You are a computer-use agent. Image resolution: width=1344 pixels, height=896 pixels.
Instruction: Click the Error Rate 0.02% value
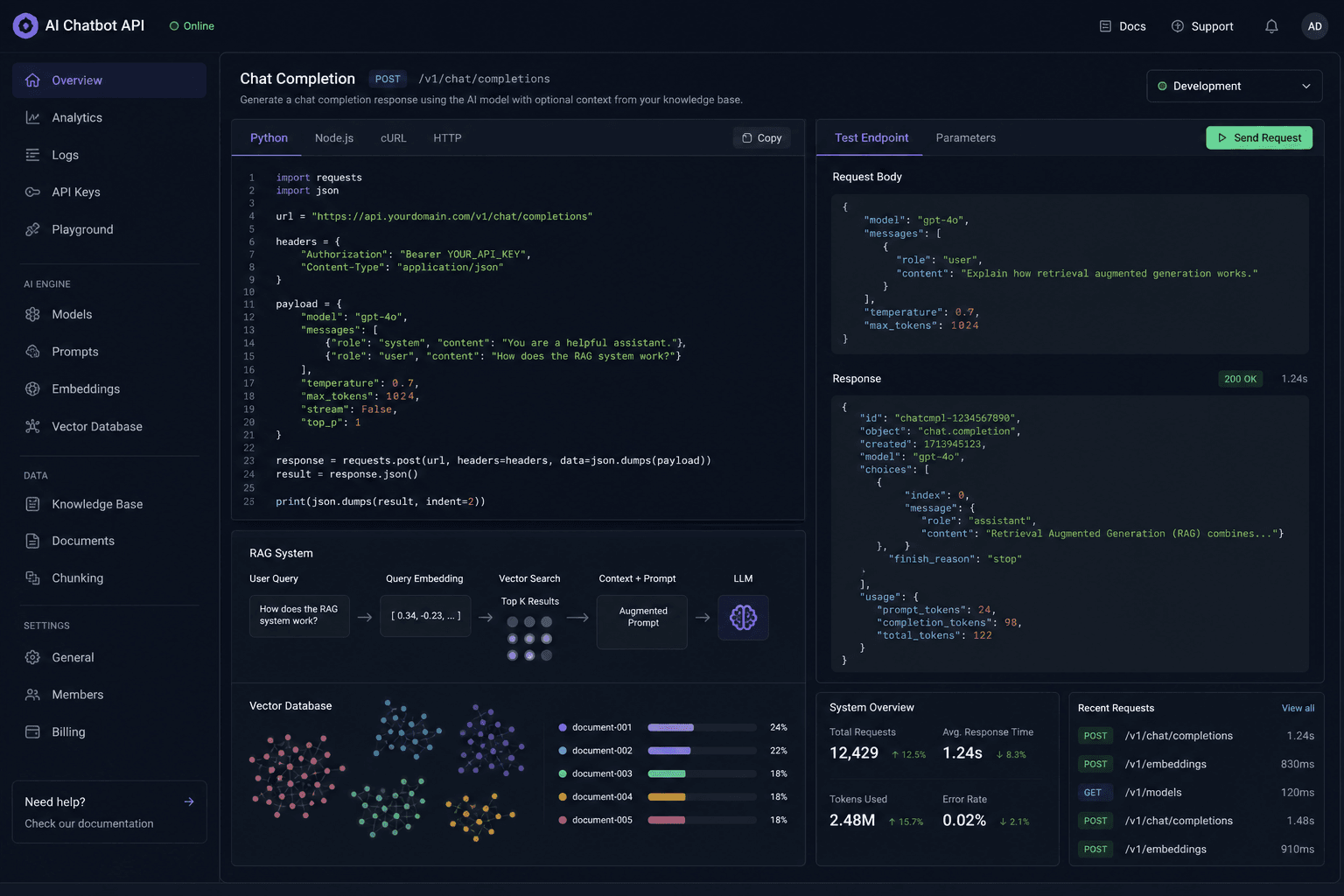964,820
